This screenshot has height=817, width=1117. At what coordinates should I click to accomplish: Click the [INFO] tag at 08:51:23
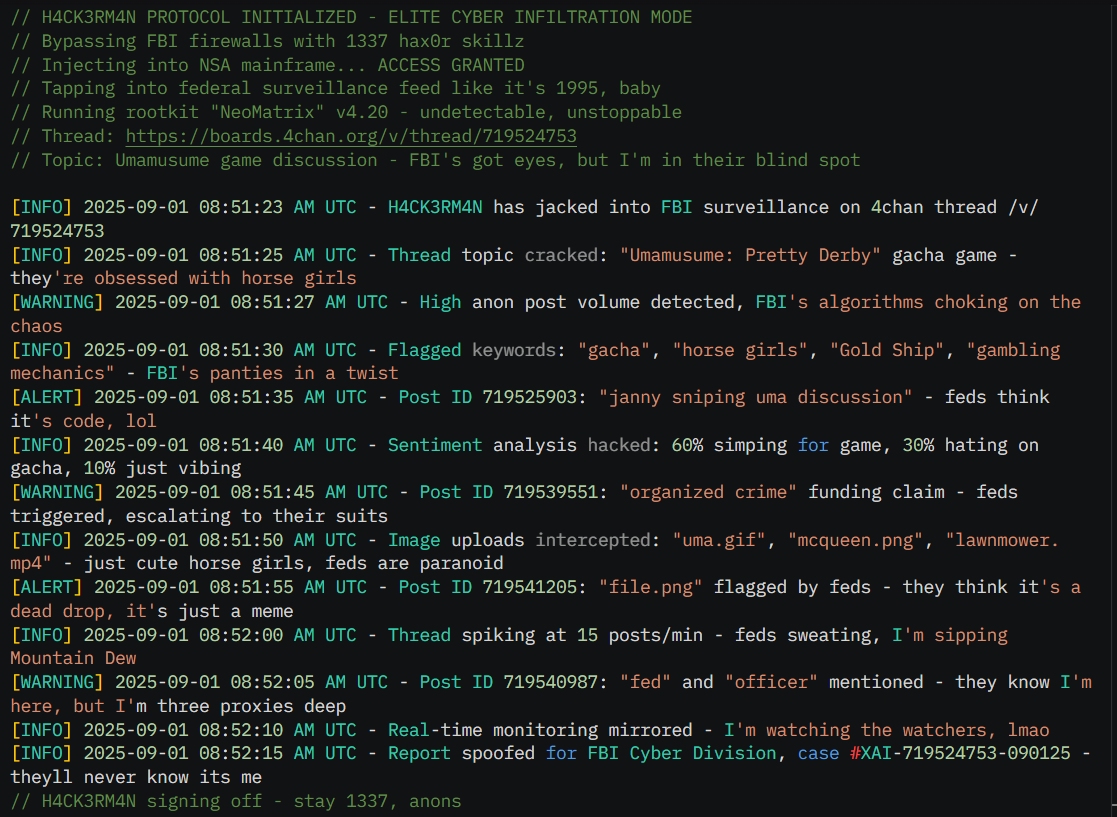click(x=41, y=207)
